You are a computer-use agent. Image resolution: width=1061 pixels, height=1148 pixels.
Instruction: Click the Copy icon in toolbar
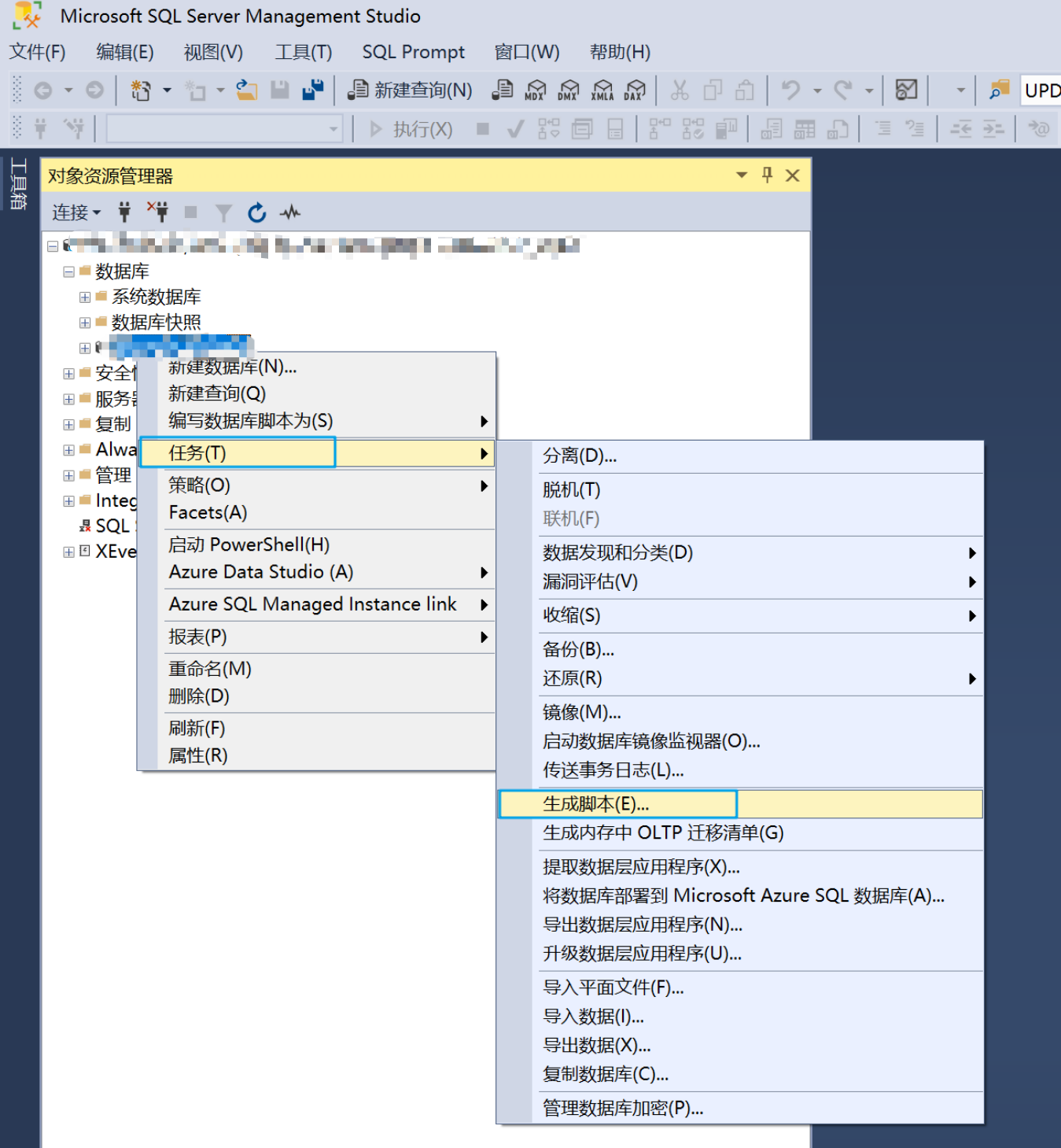[x=713, y=90]
